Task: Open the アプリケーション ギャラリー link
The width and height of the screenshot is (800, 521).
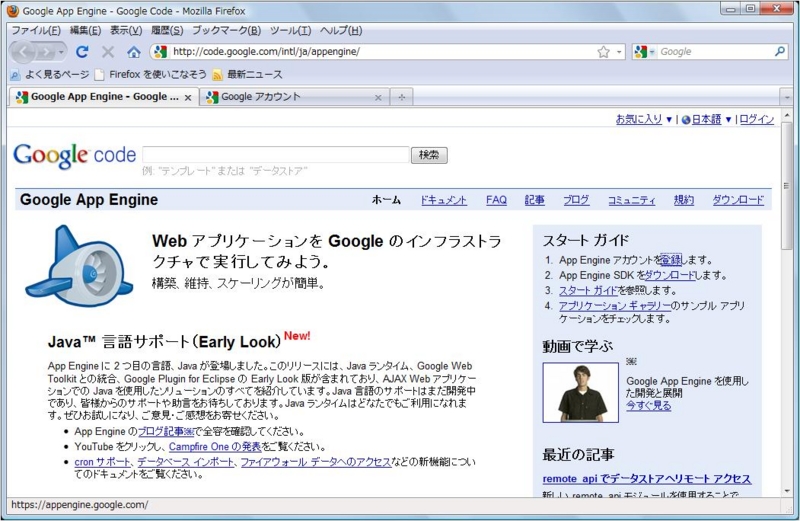Action: 614,306
